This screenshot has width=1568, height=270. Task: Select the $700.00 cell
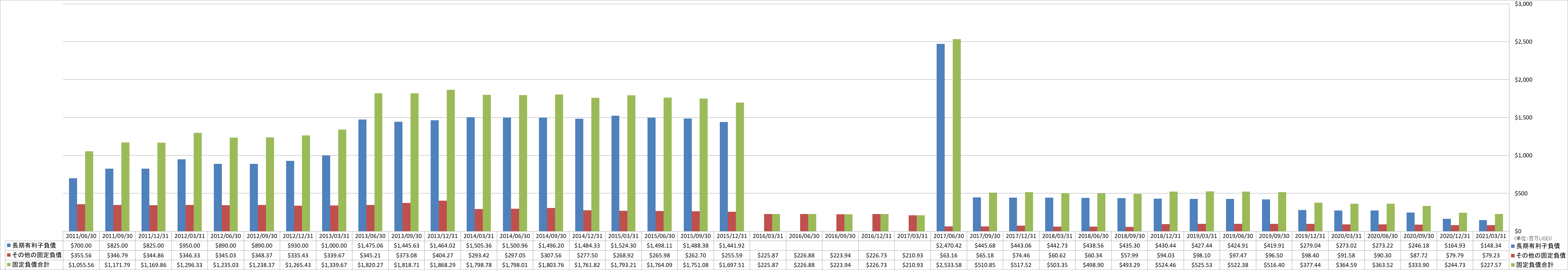click(x=81, y=246)
